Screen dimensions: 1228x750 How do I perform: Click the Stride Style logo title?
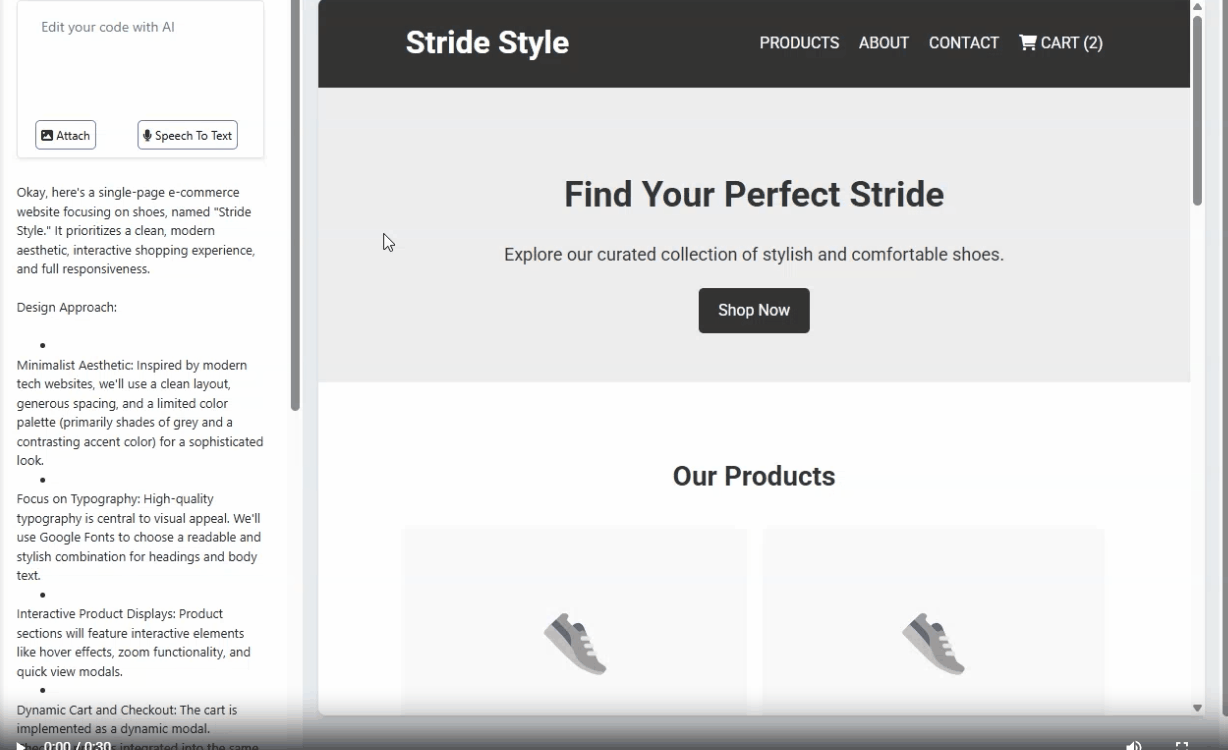487,43
